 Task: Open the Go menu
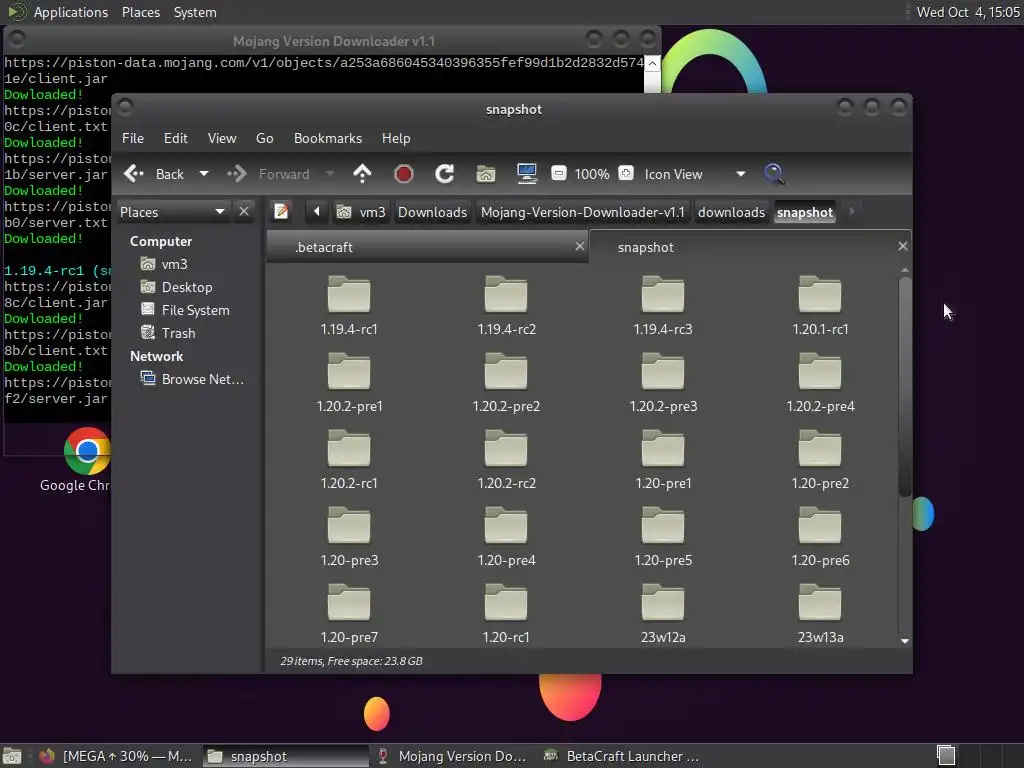click(x=264, y=138)
